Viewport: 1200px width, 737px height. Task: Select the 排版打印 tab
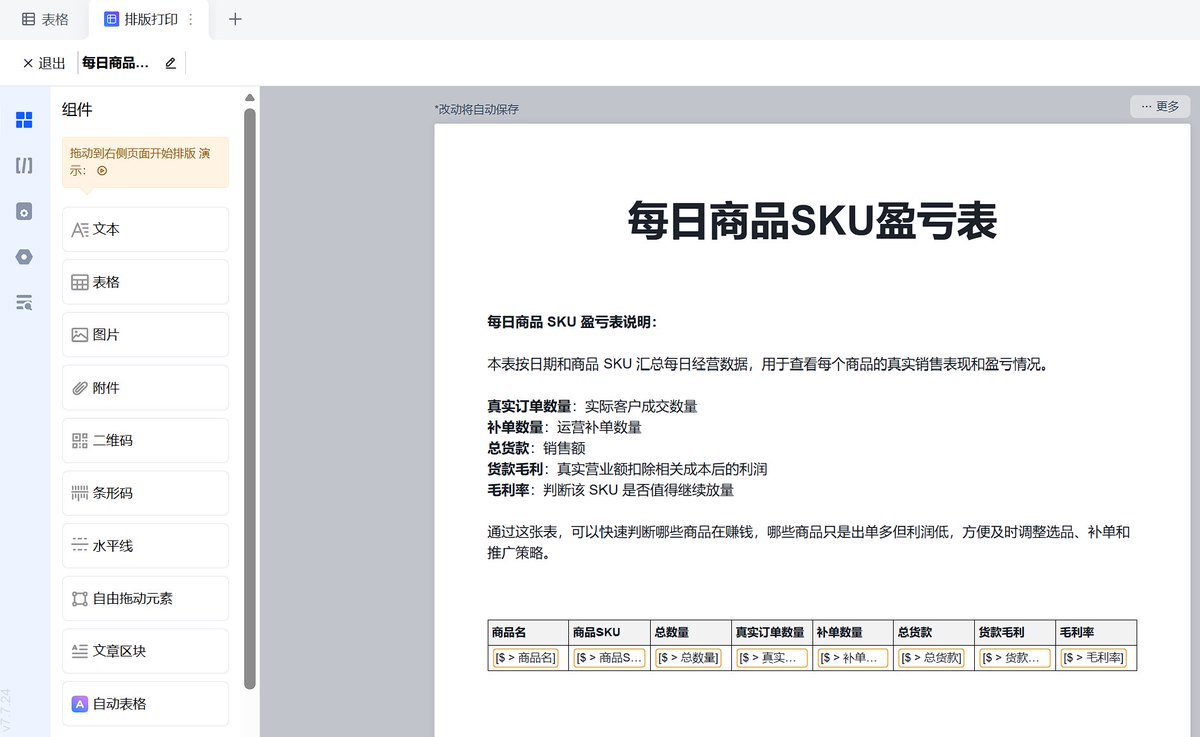(x=141, y=19)
